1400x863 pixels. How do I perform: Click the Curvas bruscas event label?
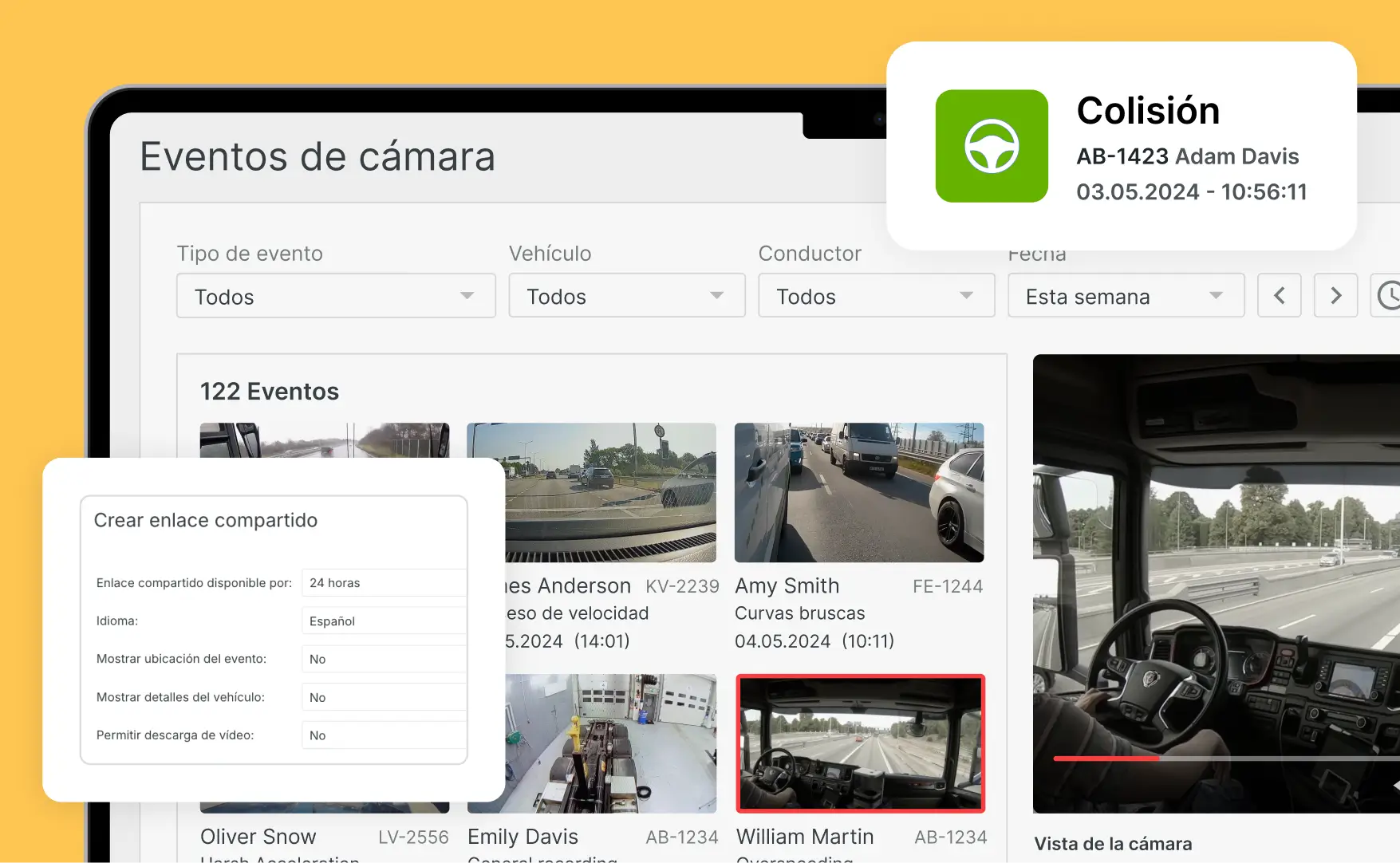pos(800,613)
